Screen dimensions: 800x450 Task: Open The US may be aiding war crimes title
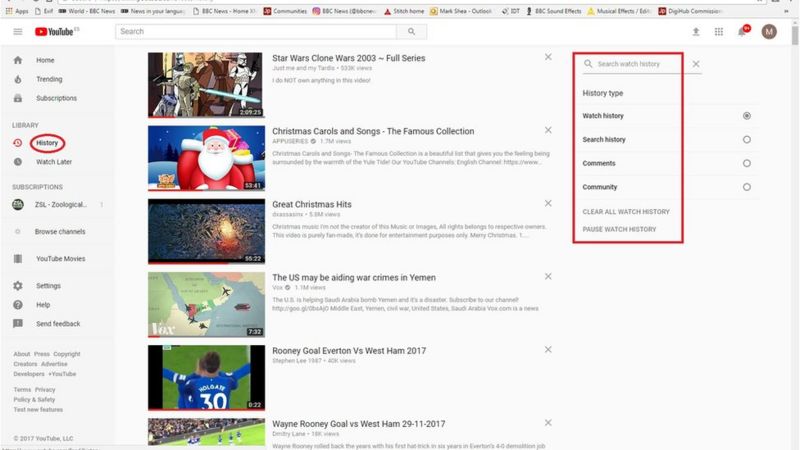pyautogui.click(x=354, y=278)
